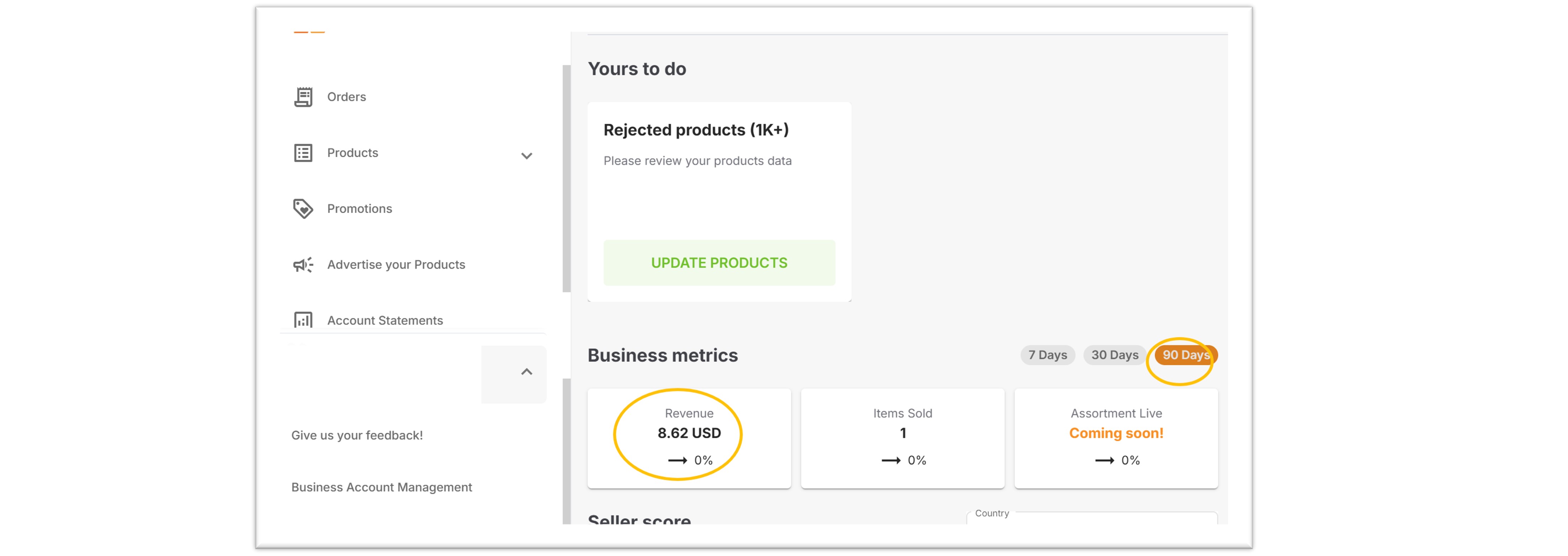
Task: Click the Promotions tag icon
Action: click(x=303, y=209)
